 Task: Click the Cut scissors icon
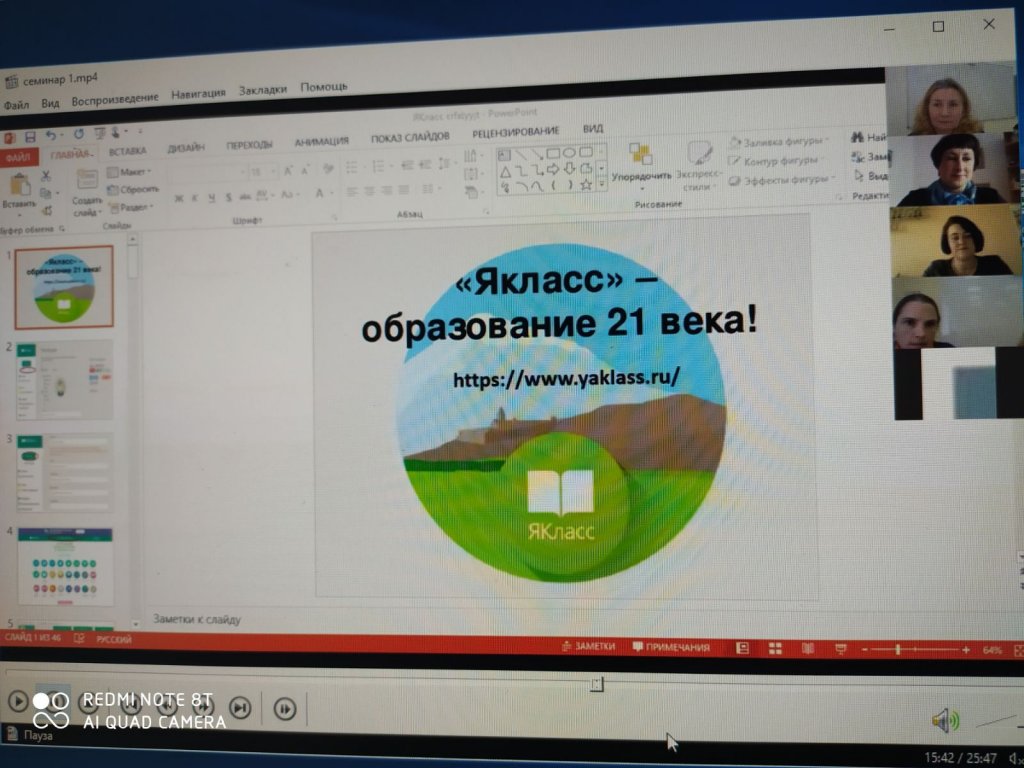click(x=46, y=176)
